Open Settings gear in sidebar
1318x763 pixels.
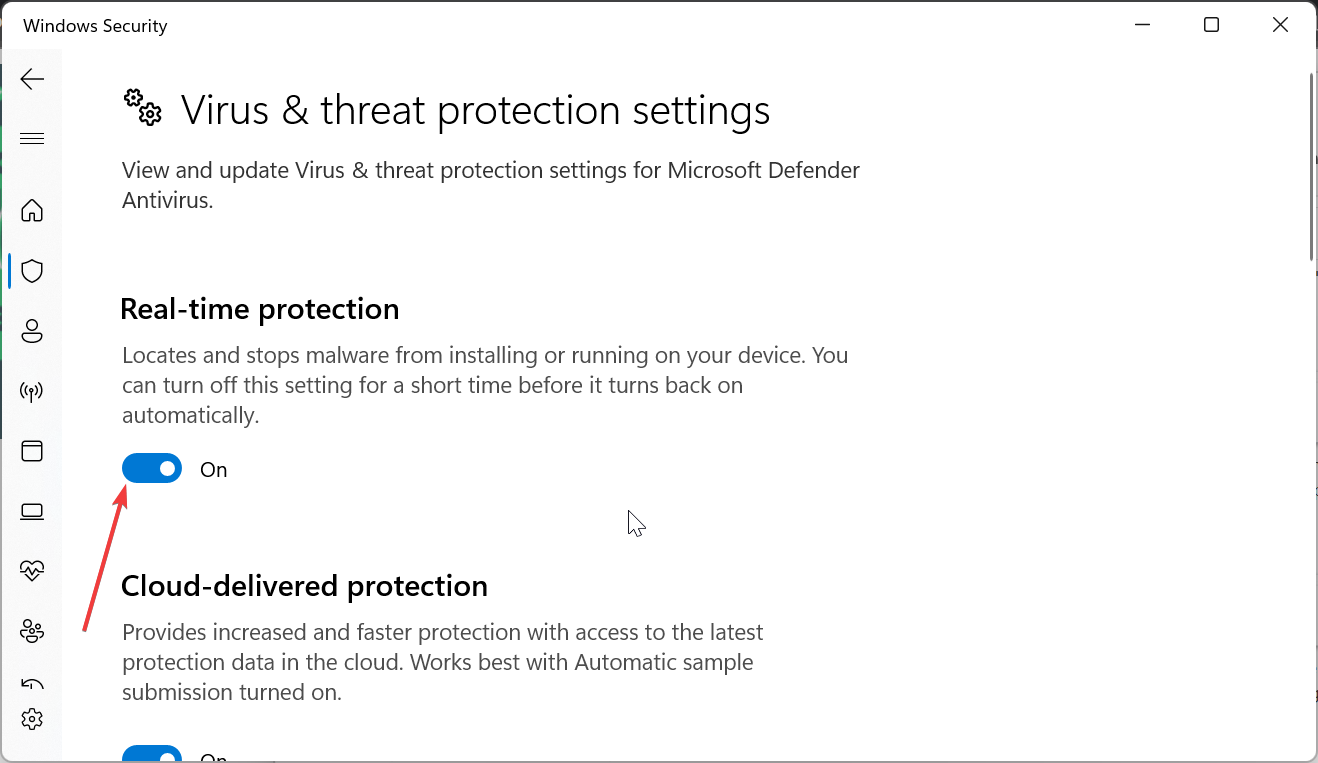[32, 719]
